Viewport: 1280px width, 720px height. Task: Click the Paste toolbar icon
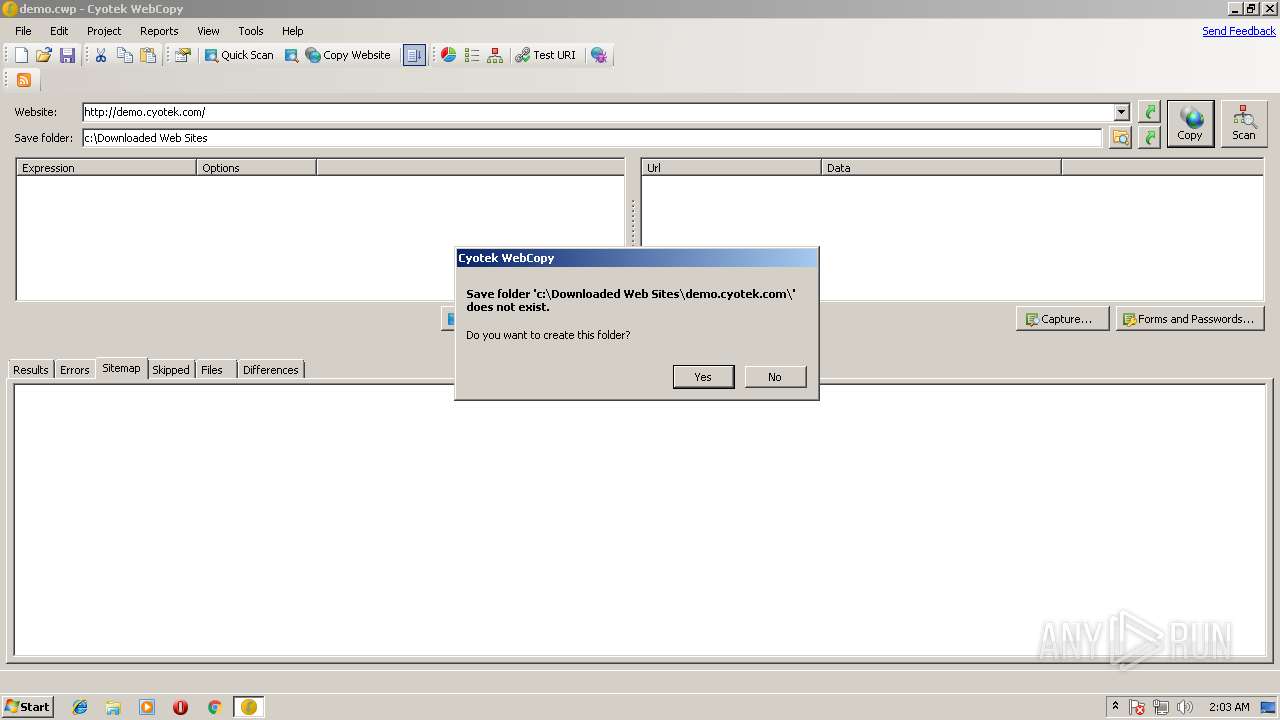(x=148, y=55)
